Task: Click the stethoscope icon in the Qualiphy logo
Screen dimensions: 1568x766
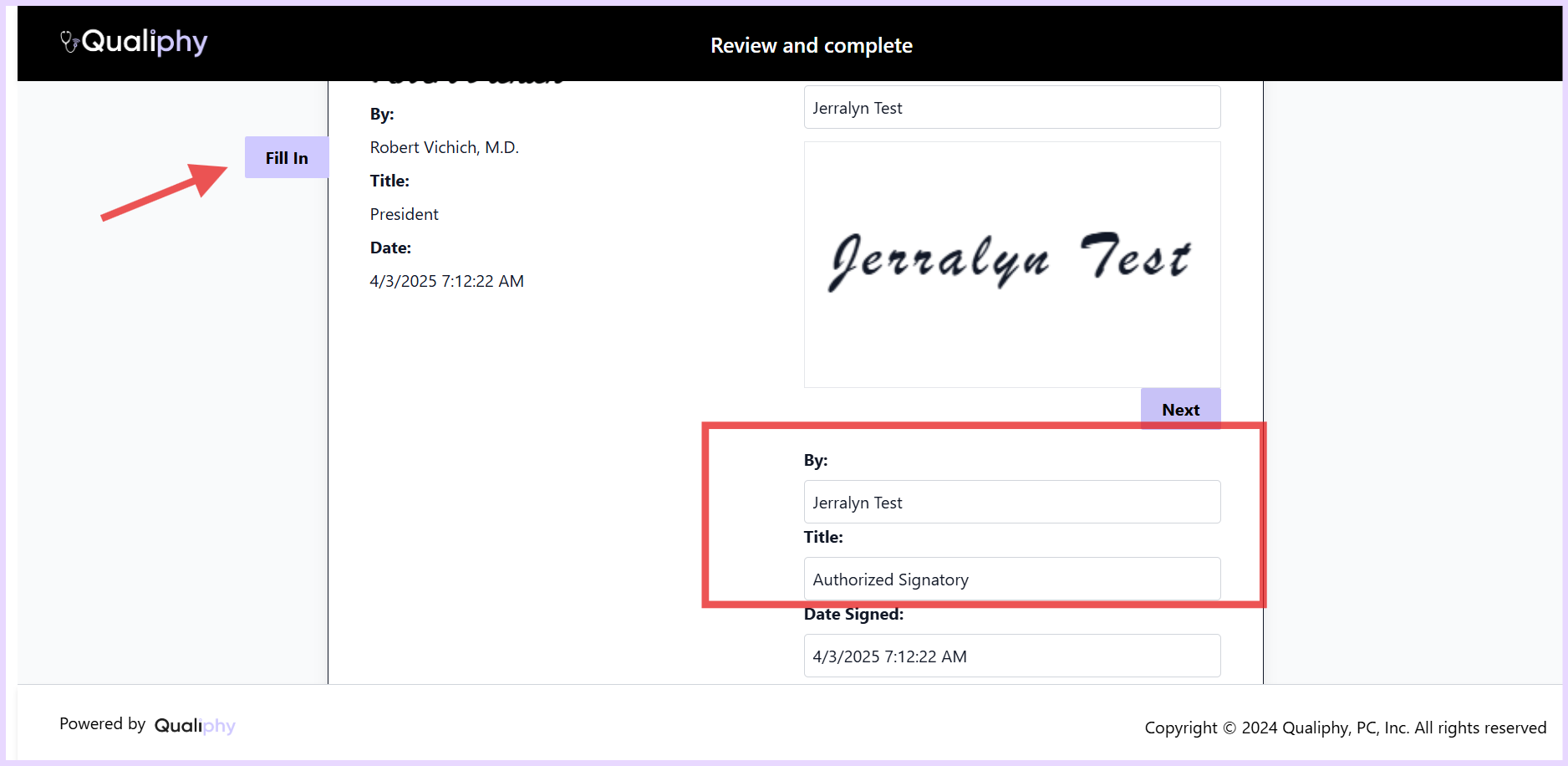Action: pos(67,41)
